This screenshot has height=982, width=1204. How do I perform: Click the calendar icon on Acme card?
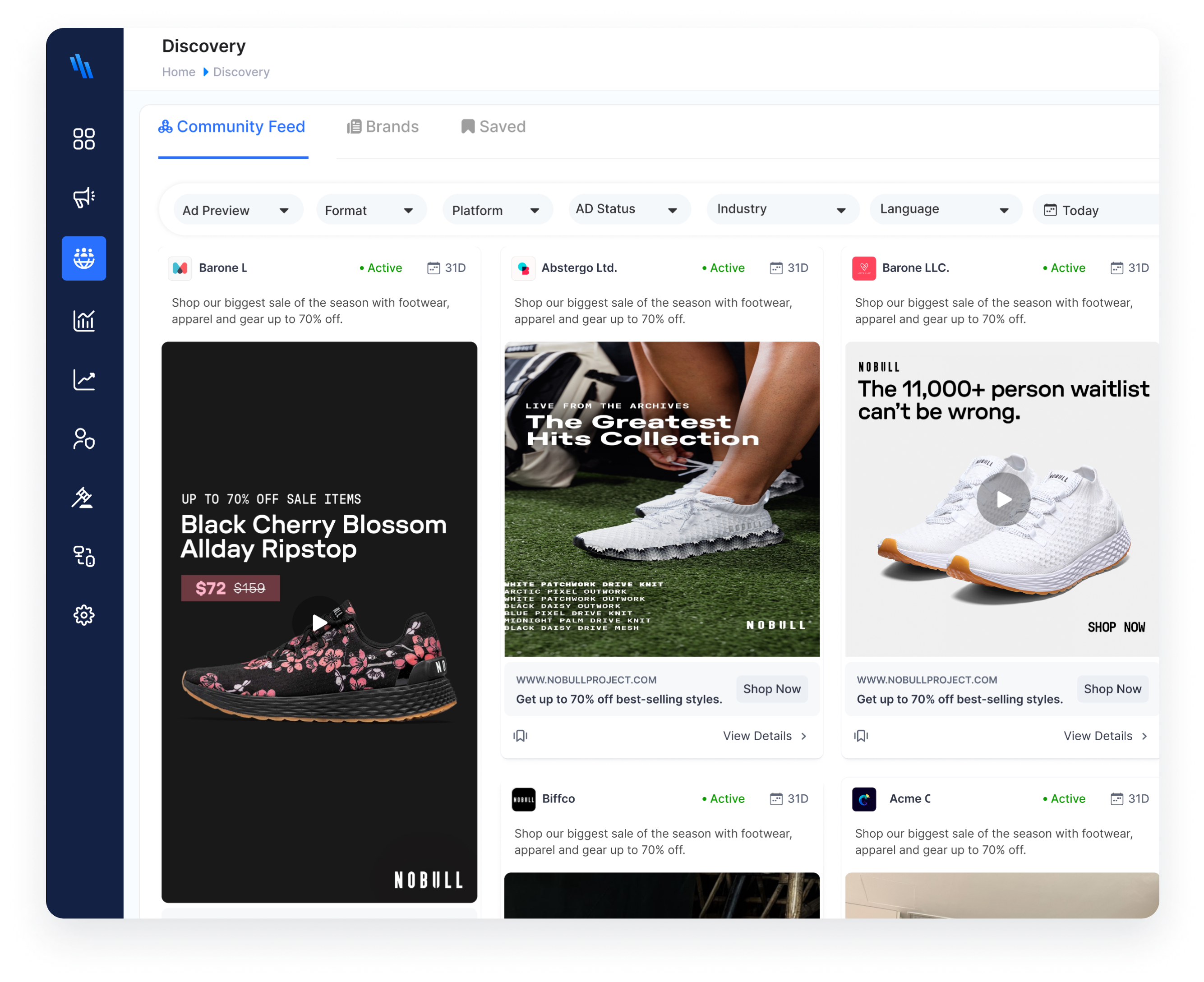point(1117,799)
